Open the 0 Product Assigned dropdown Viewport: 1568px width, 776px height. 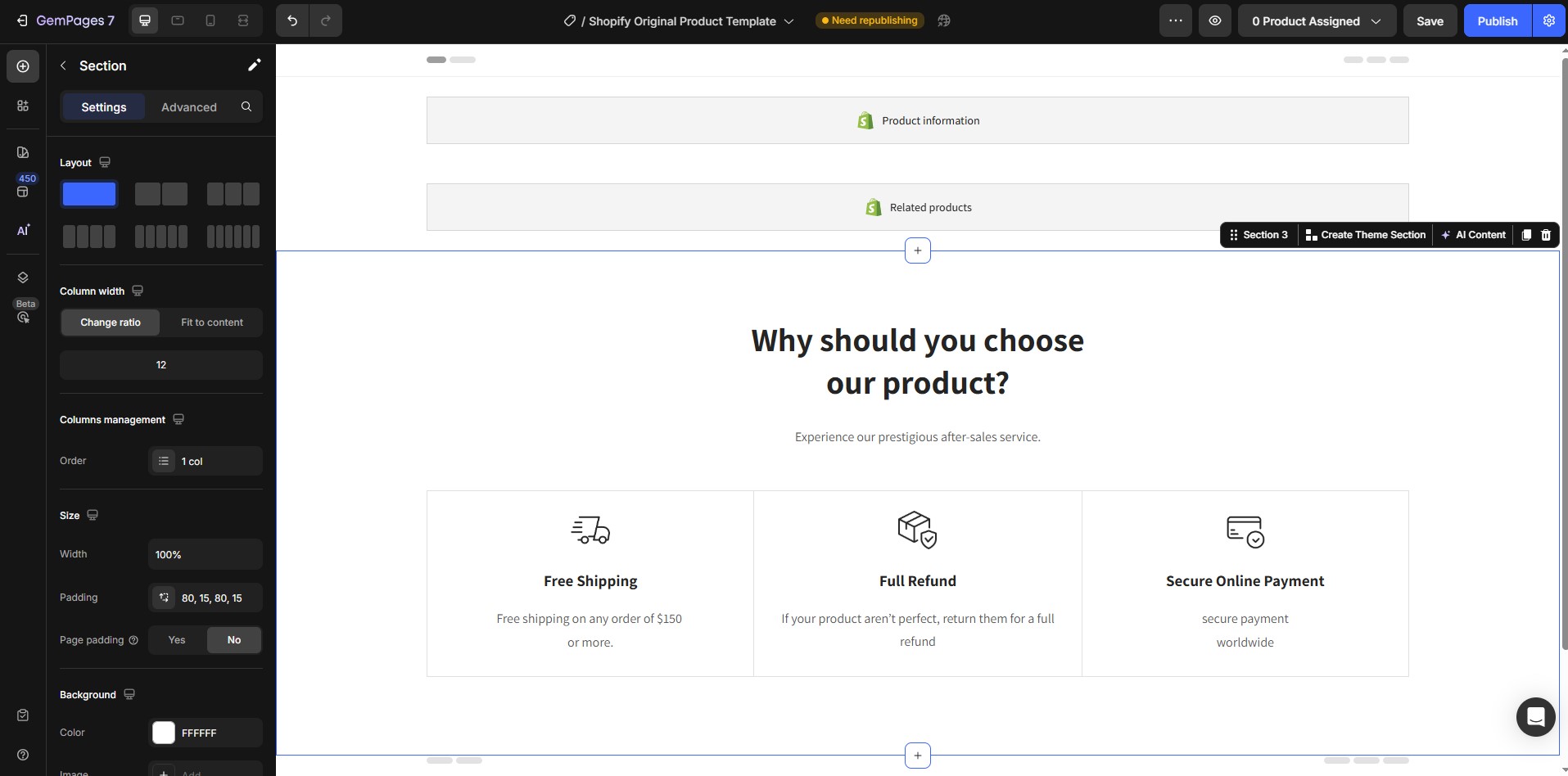[x=1315, y=20]
